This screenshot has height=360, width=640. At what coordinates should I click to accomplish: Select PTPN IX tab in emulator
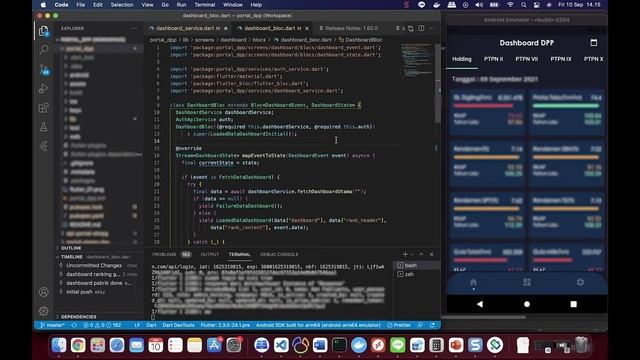[x=561, y=59]
